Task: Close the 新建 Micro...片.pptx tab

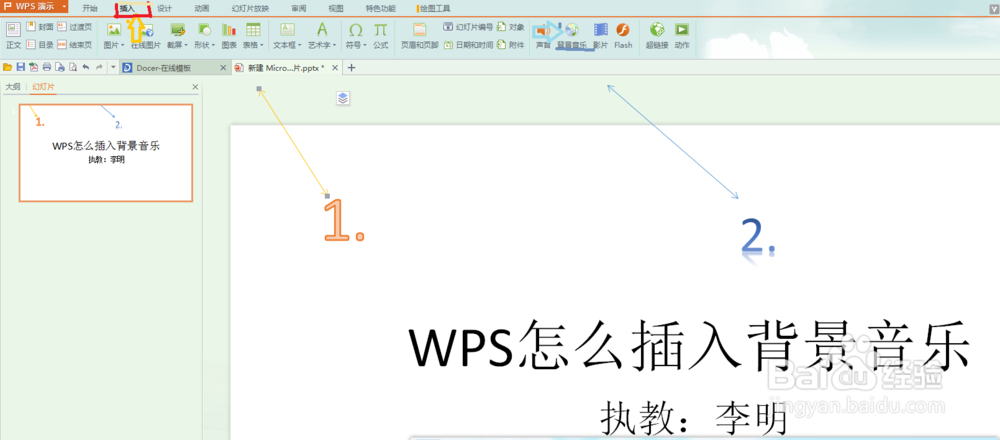Action: [x=336, y=68]
